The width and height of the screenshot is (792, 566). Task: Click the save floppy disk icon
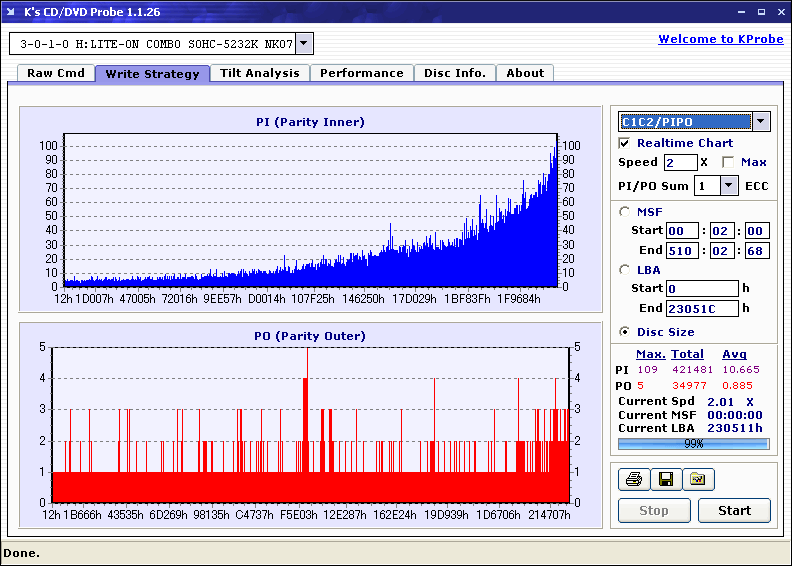[x=665, y=480]
